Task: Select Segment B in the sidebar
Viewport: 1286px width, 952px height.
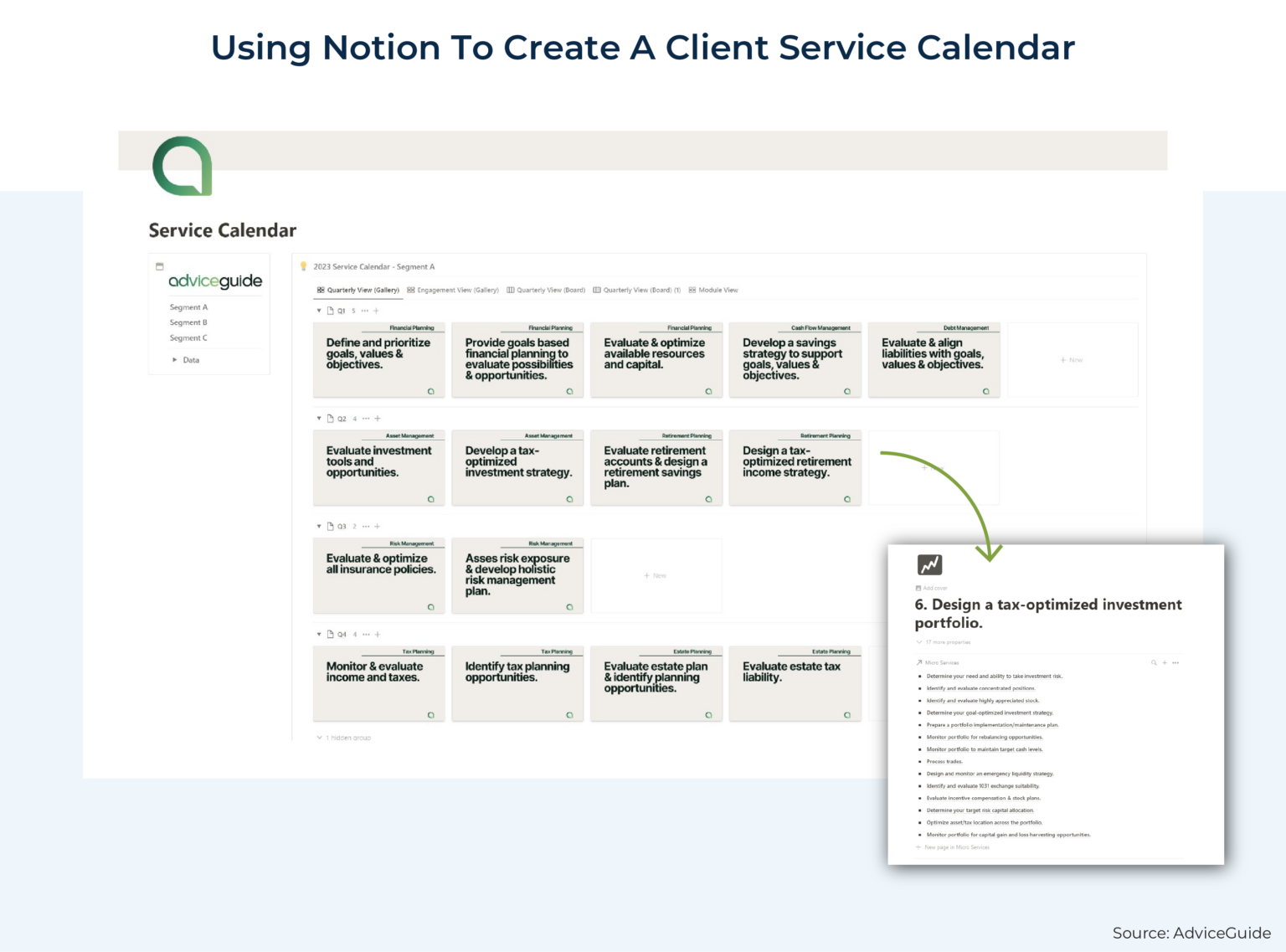Action: [188, 322]
